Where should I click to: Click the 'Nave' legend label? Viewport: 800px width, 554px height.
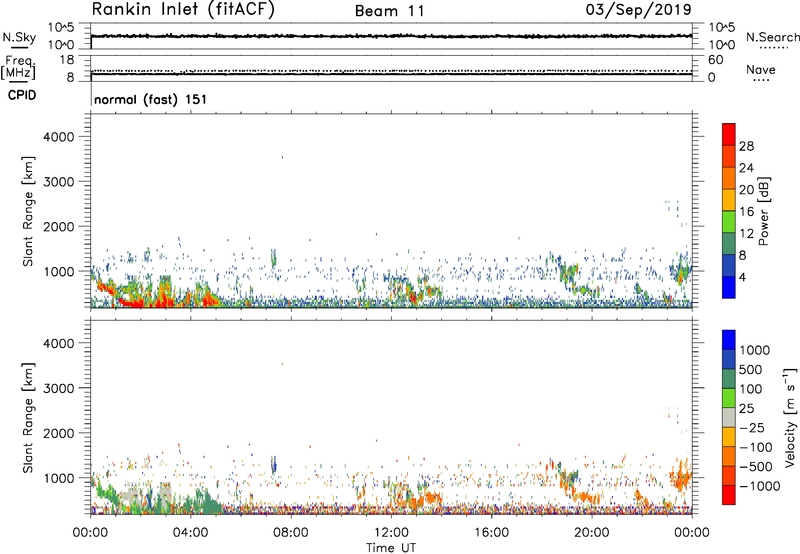[761, 69]
